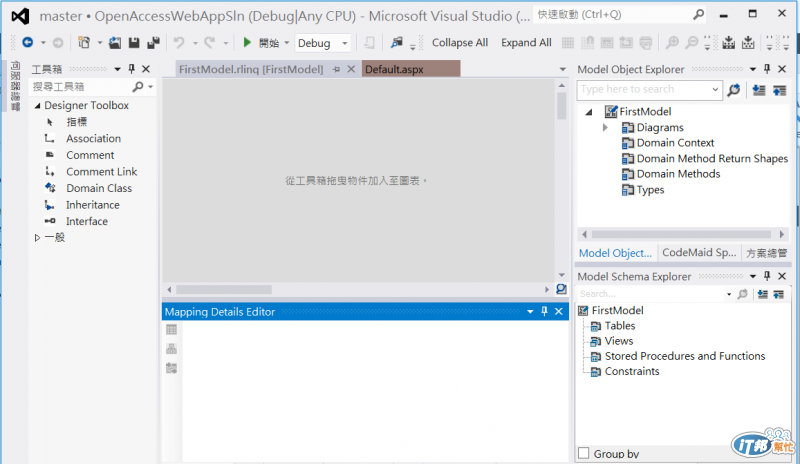Collapse the FirstModel node in Model Object Explorer
Viewport: 800px width, 464px height.
point(589,112)
